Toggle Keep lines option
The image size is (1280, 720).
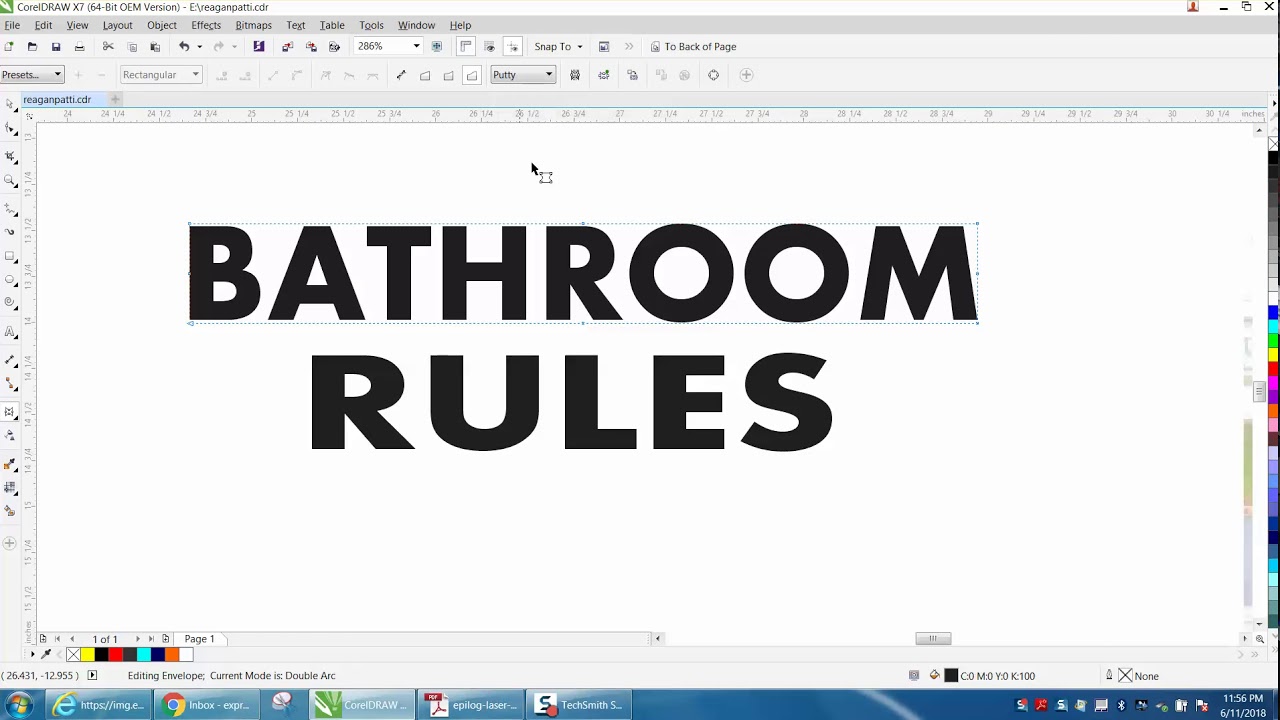point(575,75)
